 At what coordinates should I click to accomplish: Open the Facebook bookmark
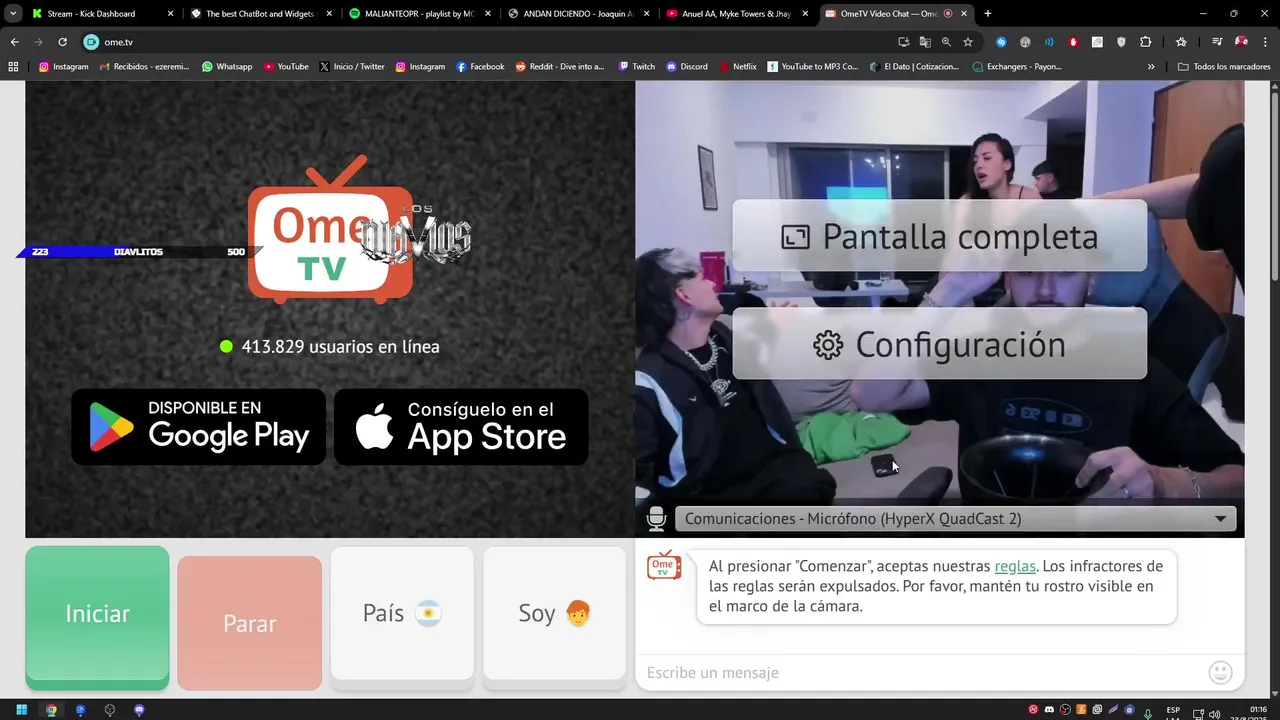480,67
